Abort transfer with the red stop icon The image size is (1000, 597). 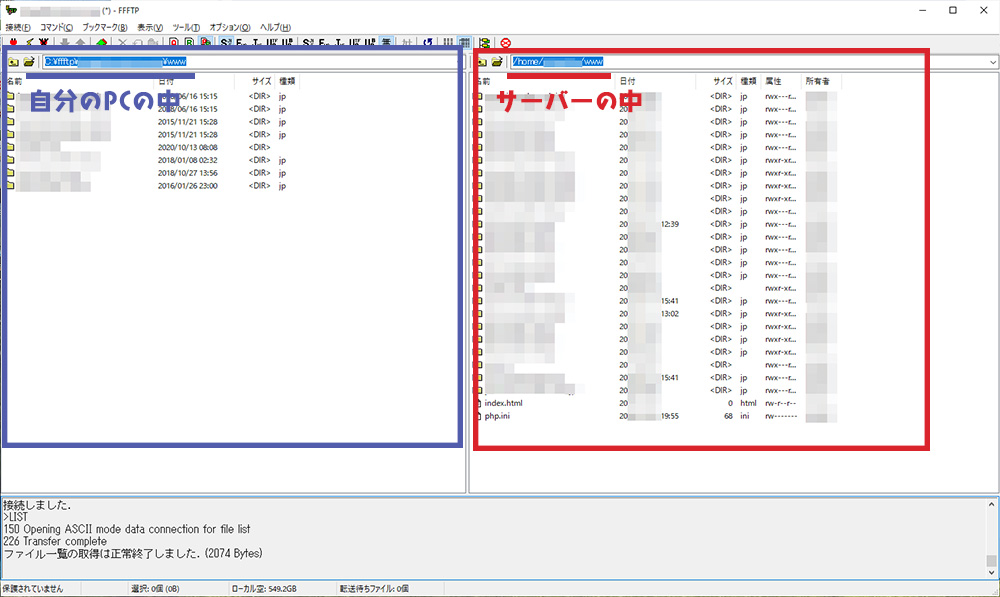coord(505,43)
